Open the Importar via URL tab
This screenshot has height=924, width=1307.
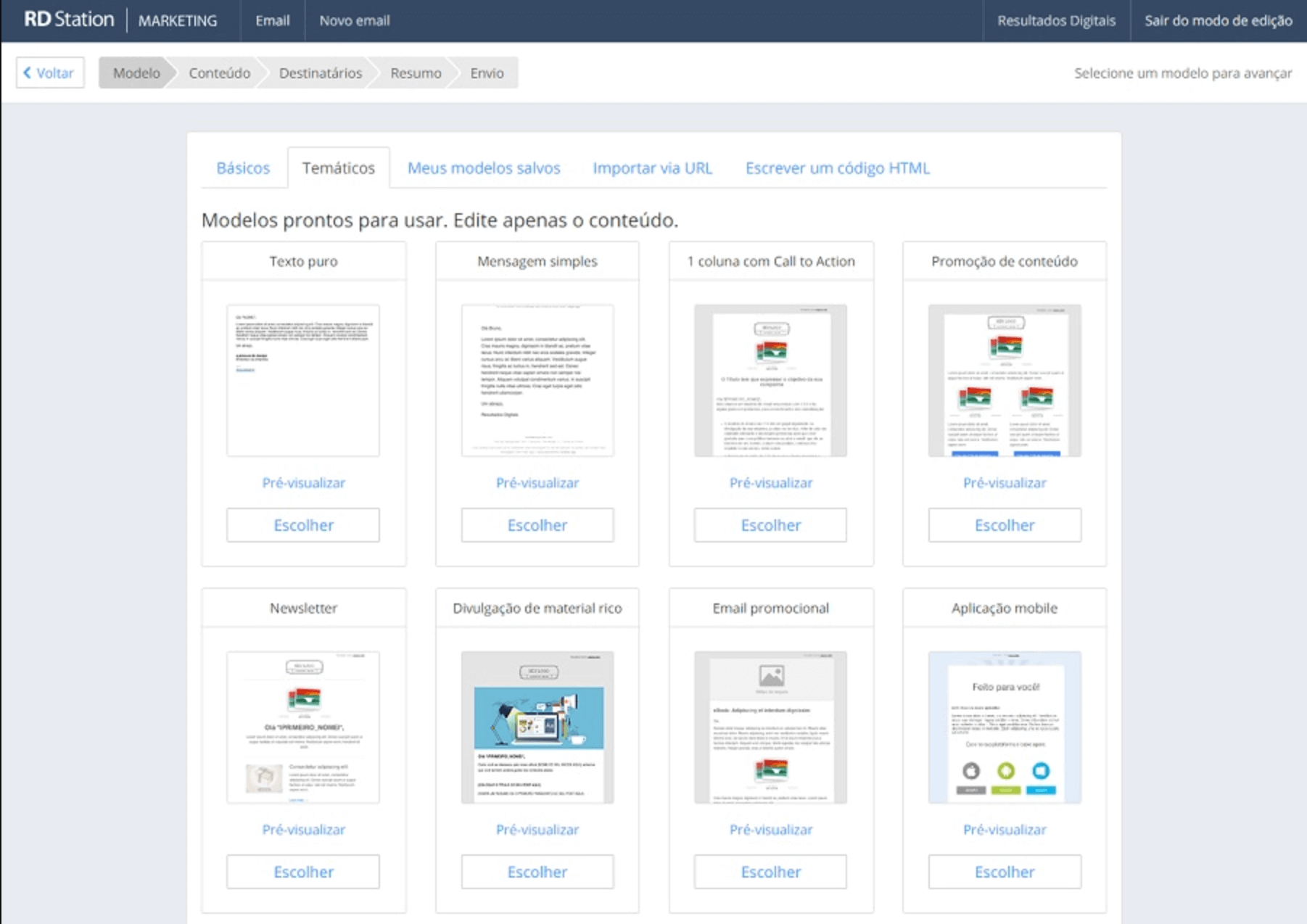[652, 168]
